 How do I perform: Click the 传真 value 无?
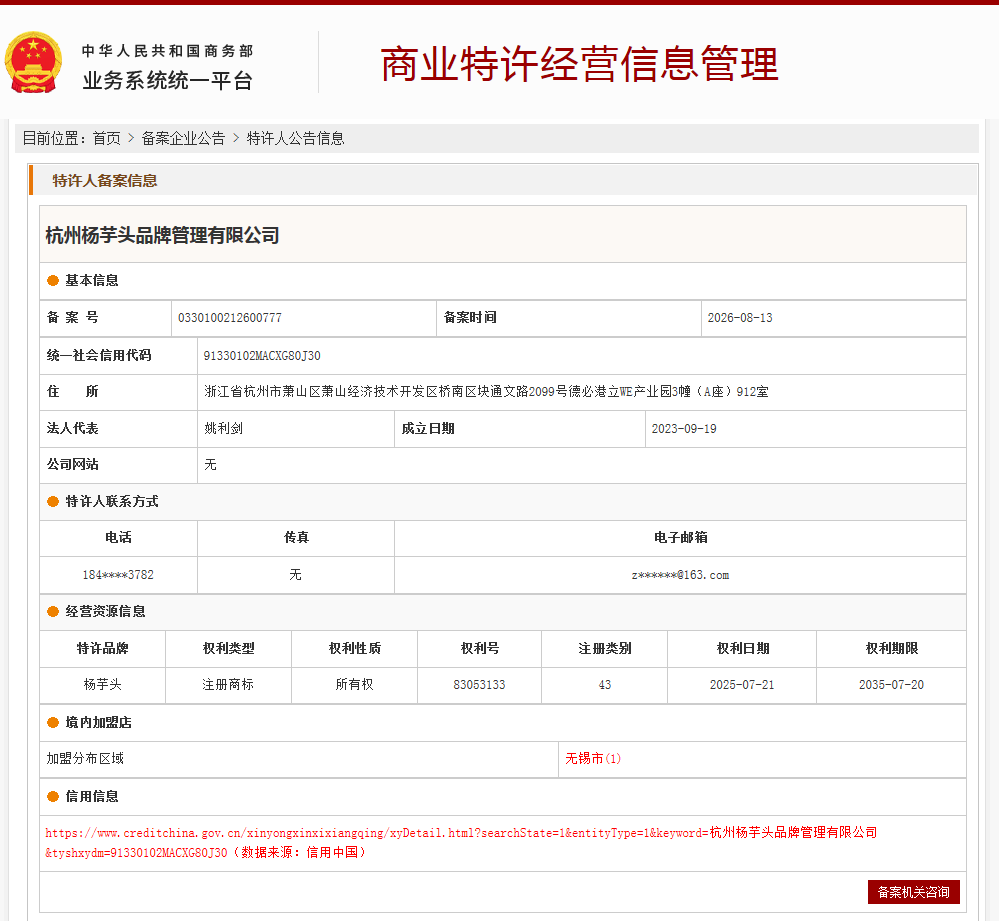[x=296, y=575]
